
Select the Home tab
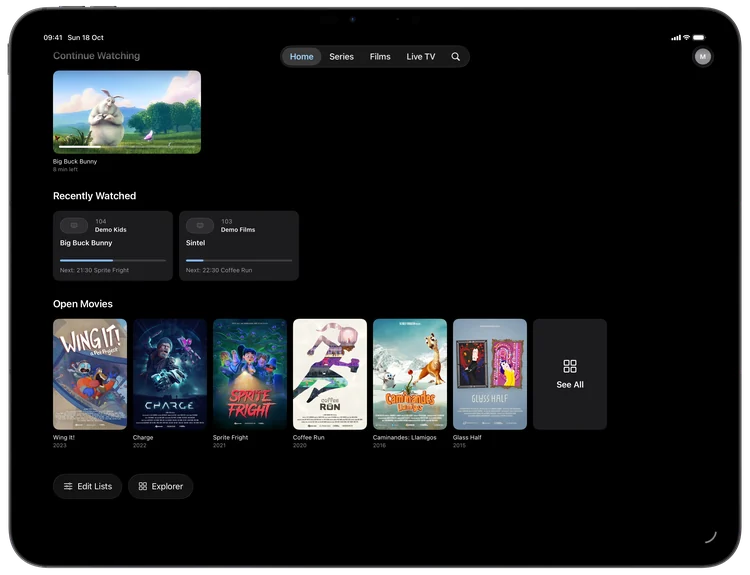[x=301, y=56]
